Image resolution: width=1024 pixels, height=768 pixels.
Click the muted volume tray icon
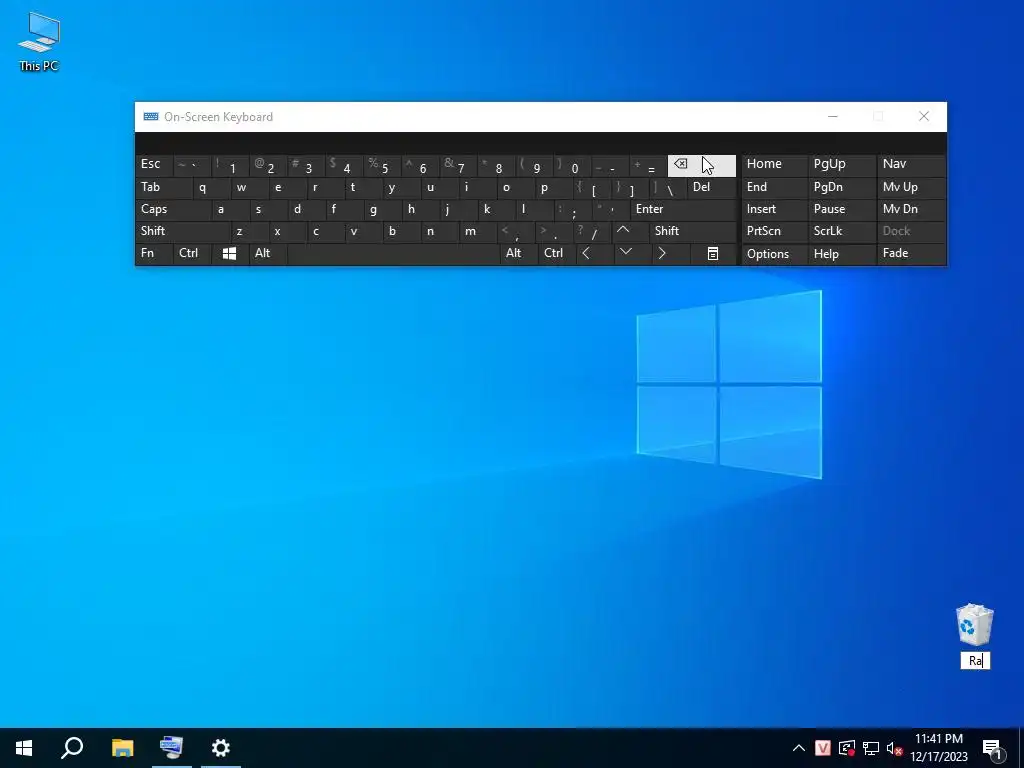(x=894, y=748)
